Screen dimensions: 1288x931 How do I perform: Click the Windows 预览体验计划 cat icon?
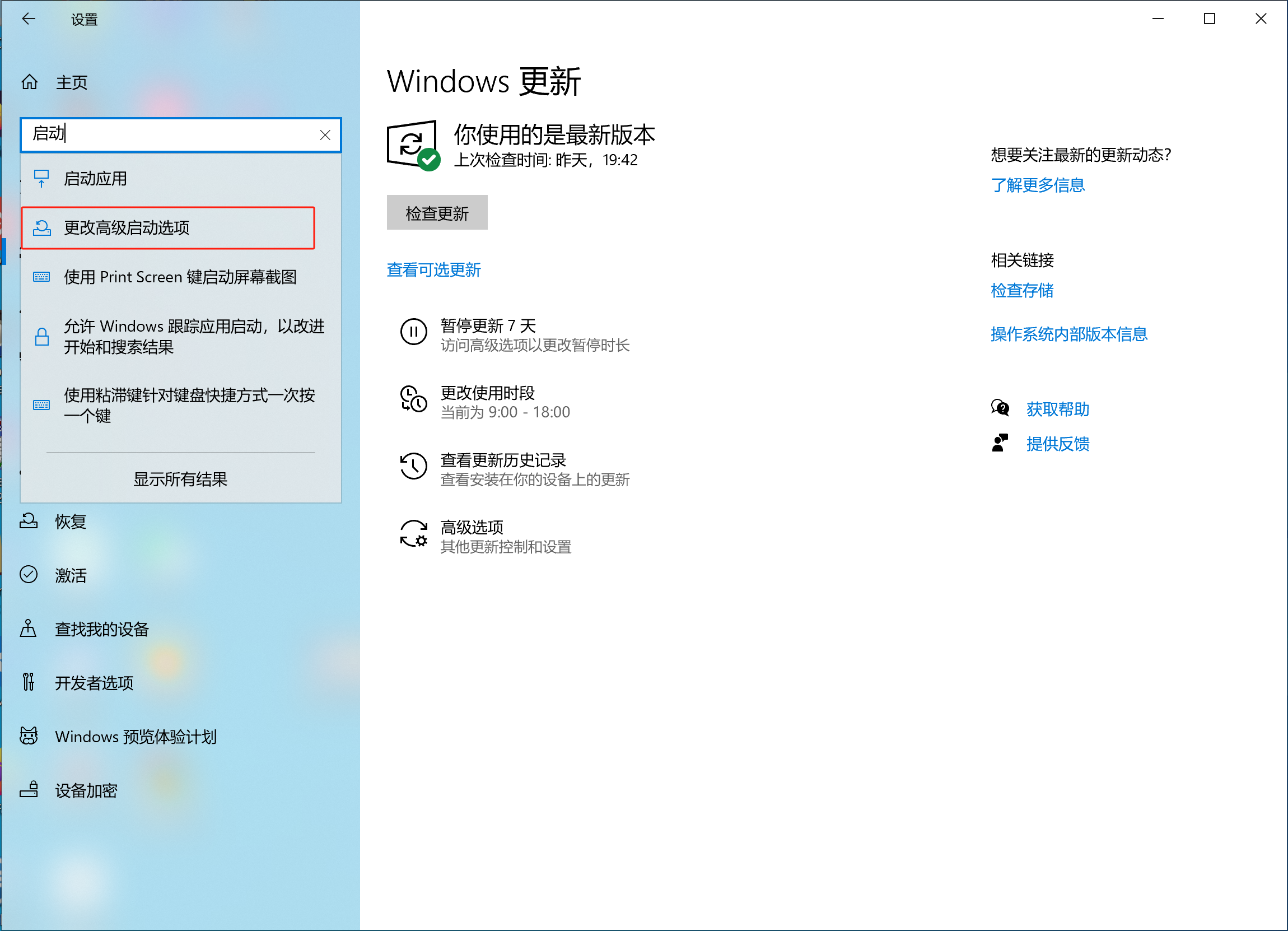[x=29, y=736]
